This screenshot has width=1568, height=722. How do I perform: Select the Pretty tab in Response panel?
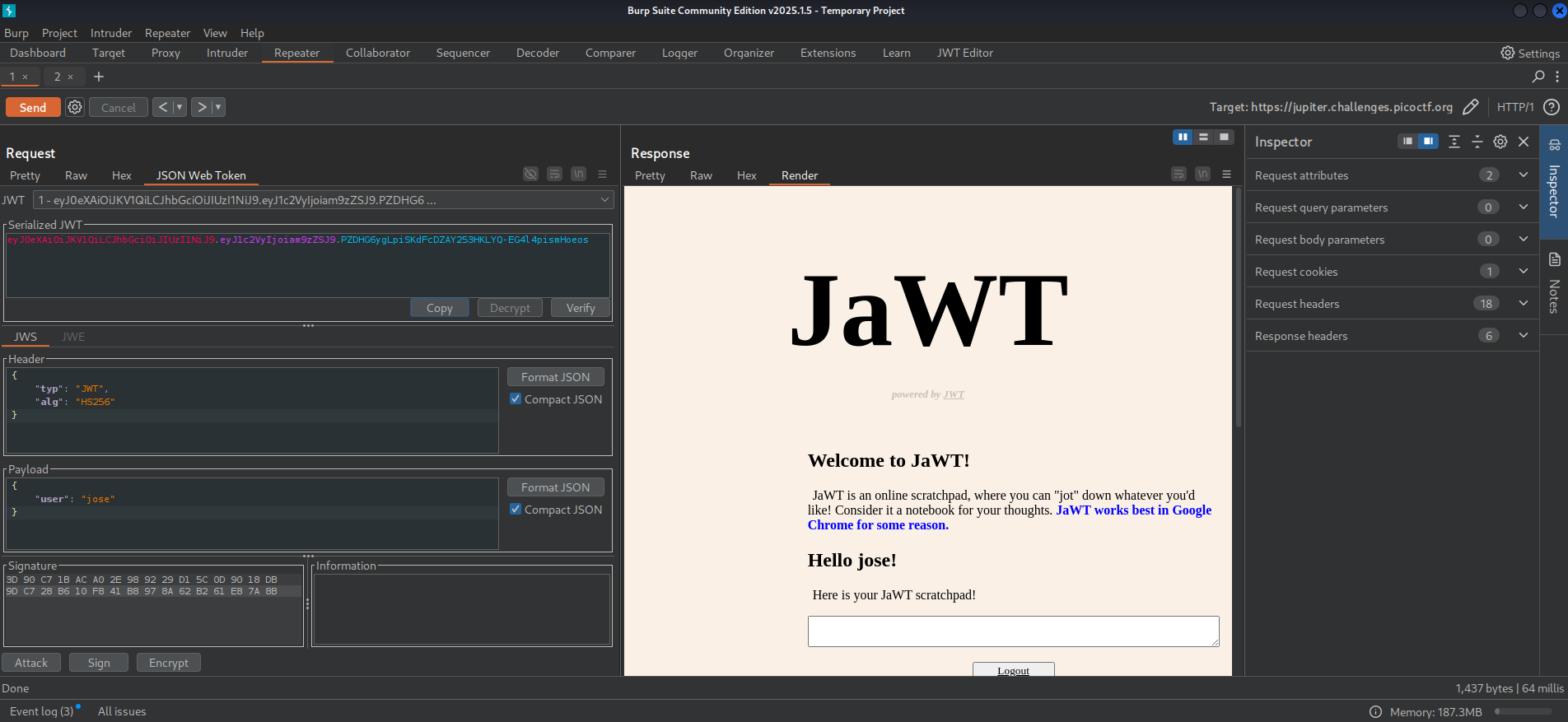click(x=650, y=175)
